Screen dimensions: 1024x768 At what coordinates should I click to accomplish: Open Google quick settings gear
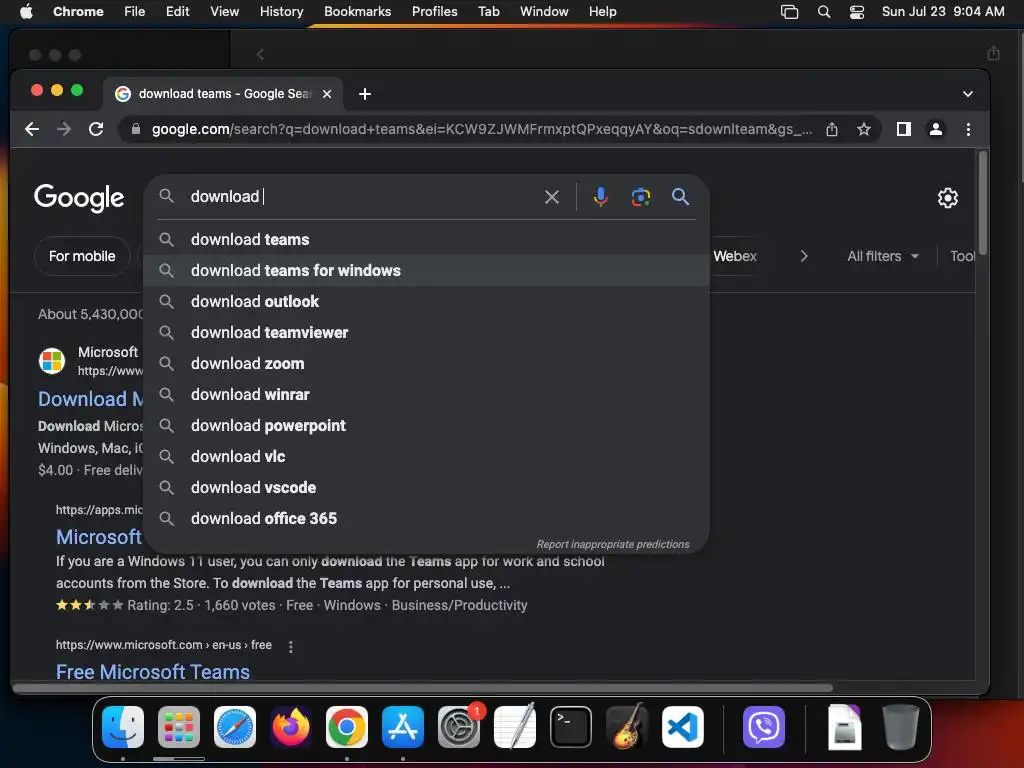(948, 198)
